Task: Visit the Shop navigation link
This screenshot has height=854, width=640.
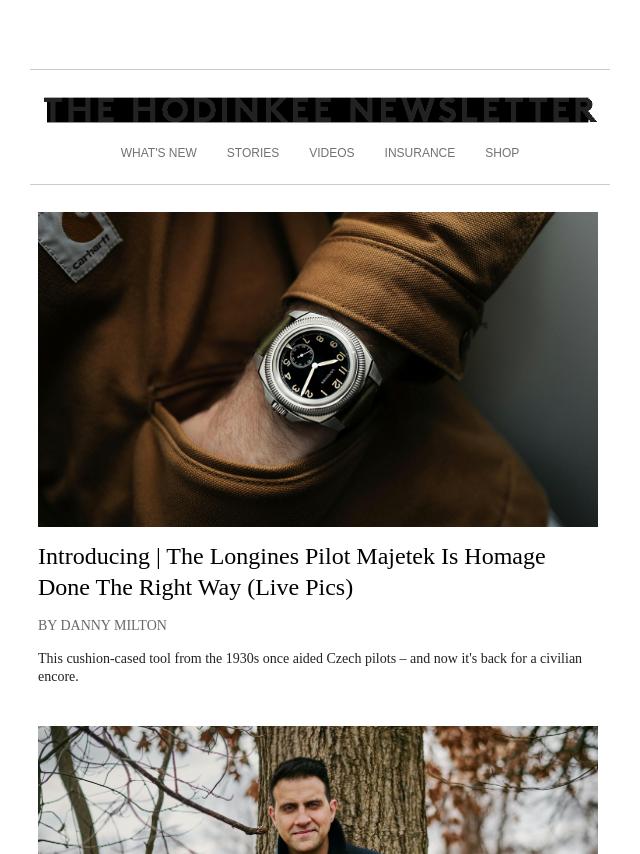Action: tap(502, 153)
